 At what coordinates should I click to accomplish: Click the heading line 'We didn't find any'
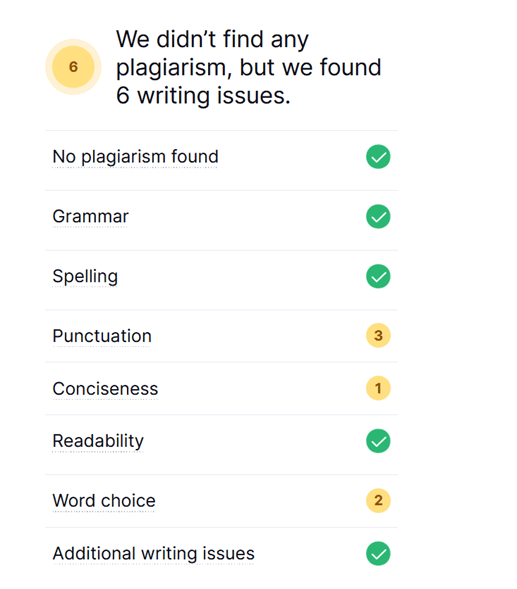(212, 39)
